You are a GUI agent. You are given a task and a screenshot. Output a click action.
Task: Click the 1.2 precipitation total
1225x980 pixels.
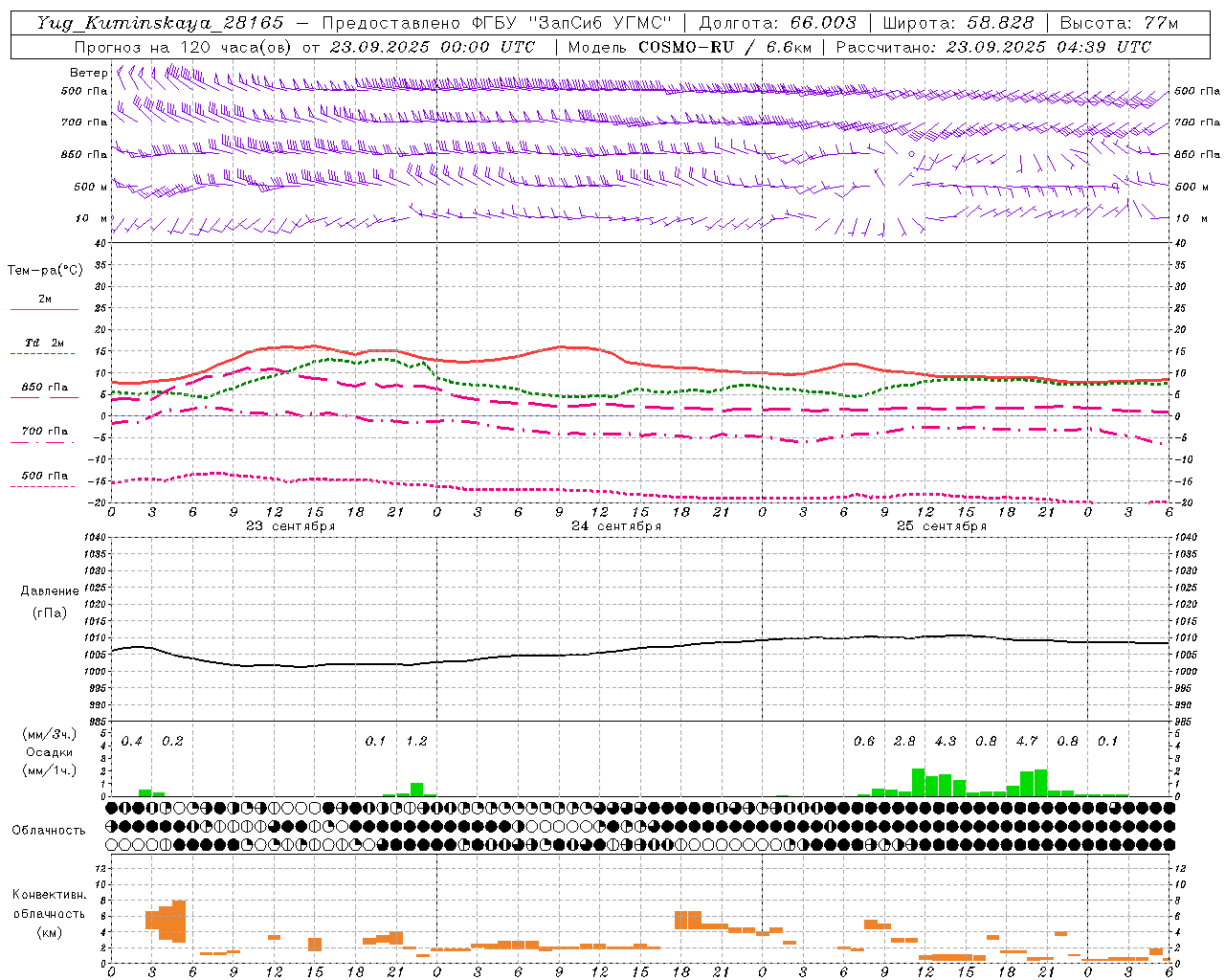(x=416, y=741)
